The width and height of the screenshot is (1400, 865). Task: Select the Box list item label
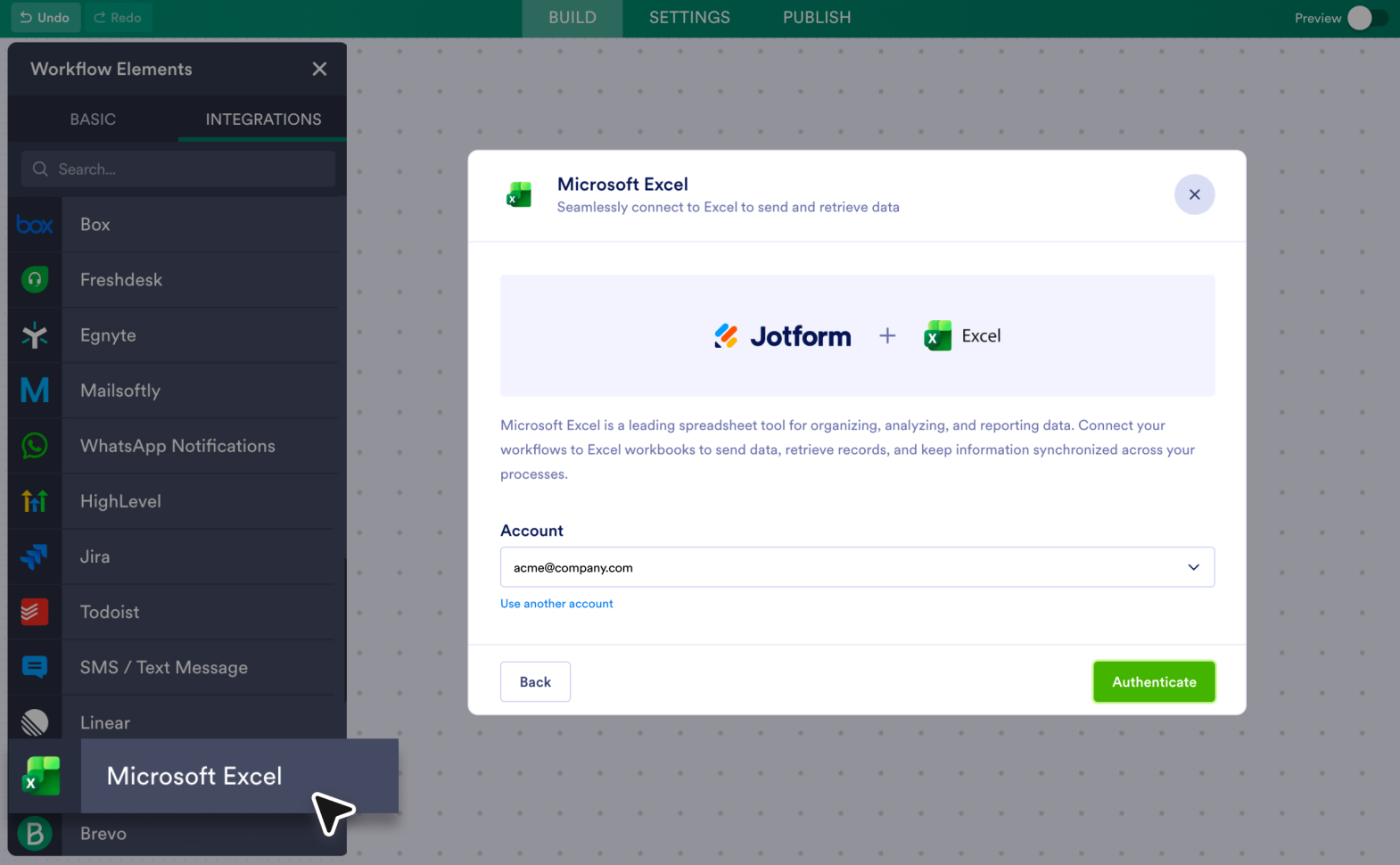point(95,225)
